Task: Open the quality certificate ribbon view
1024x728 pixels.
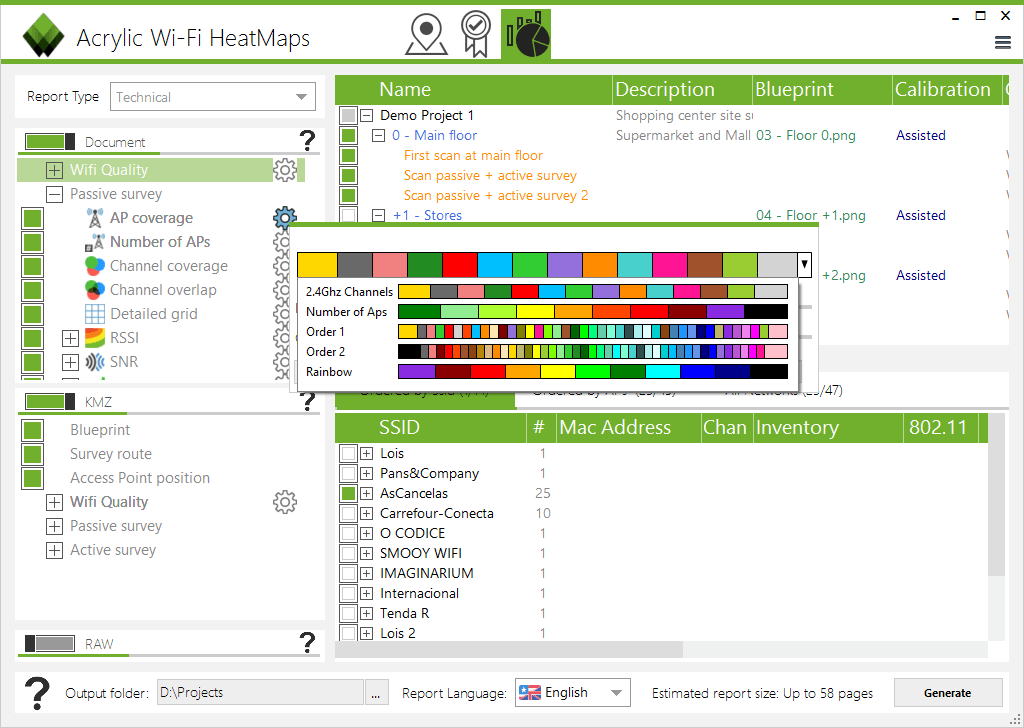Action: [475, 33]
